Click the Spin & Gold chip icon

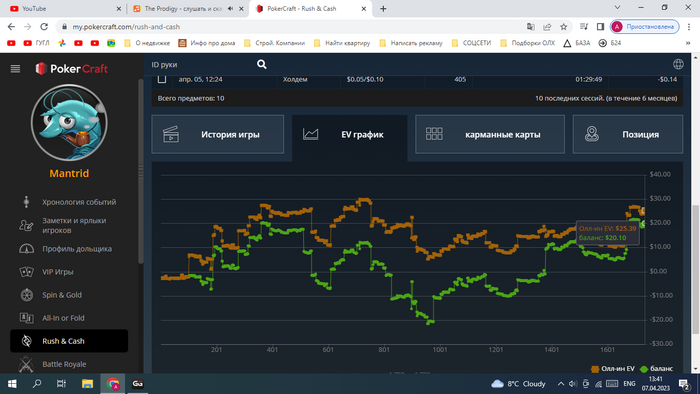(27, 294)
